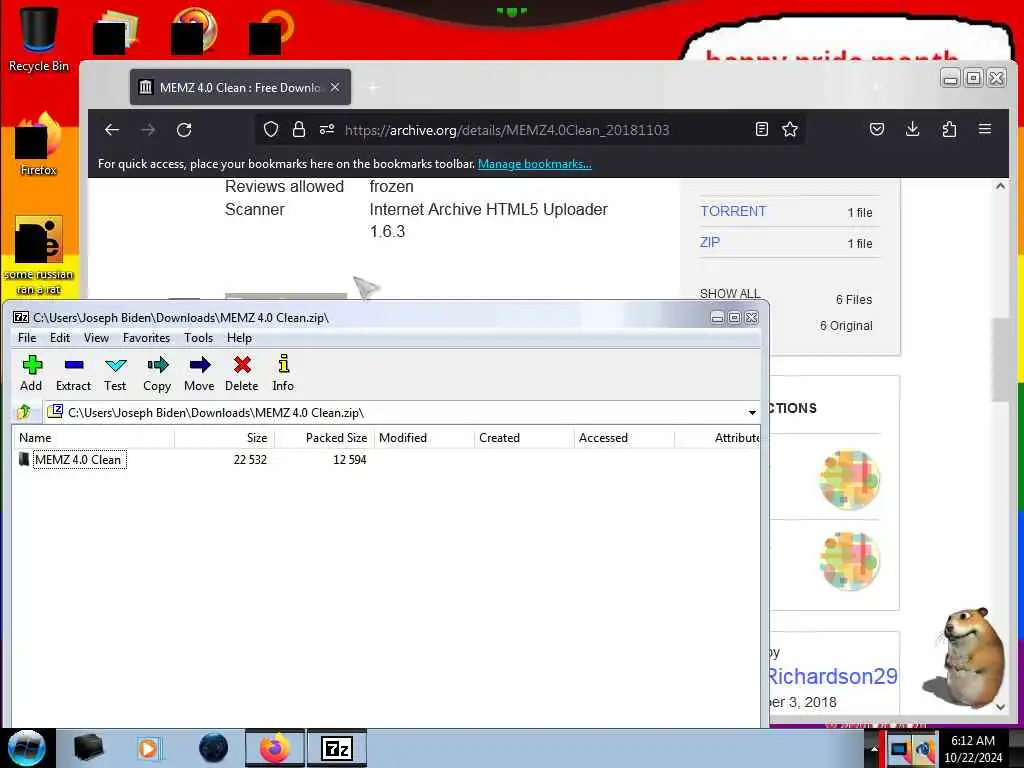Hit the red Delete icon
Image resolution: width=1024 pixels, height=768 pixels.
242,374
